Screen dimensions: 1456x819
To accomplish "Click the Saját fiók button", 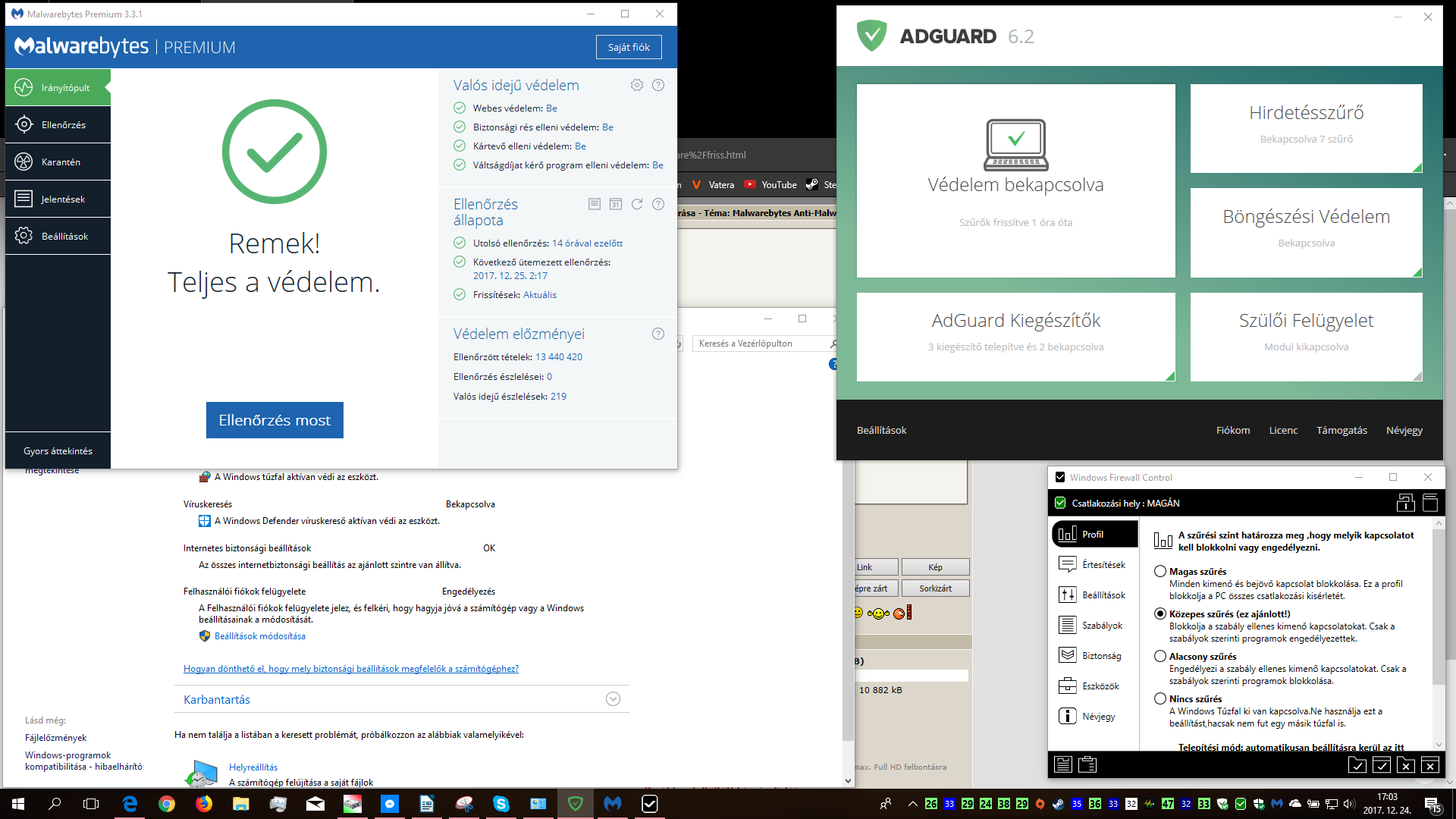I will [629, 47].
